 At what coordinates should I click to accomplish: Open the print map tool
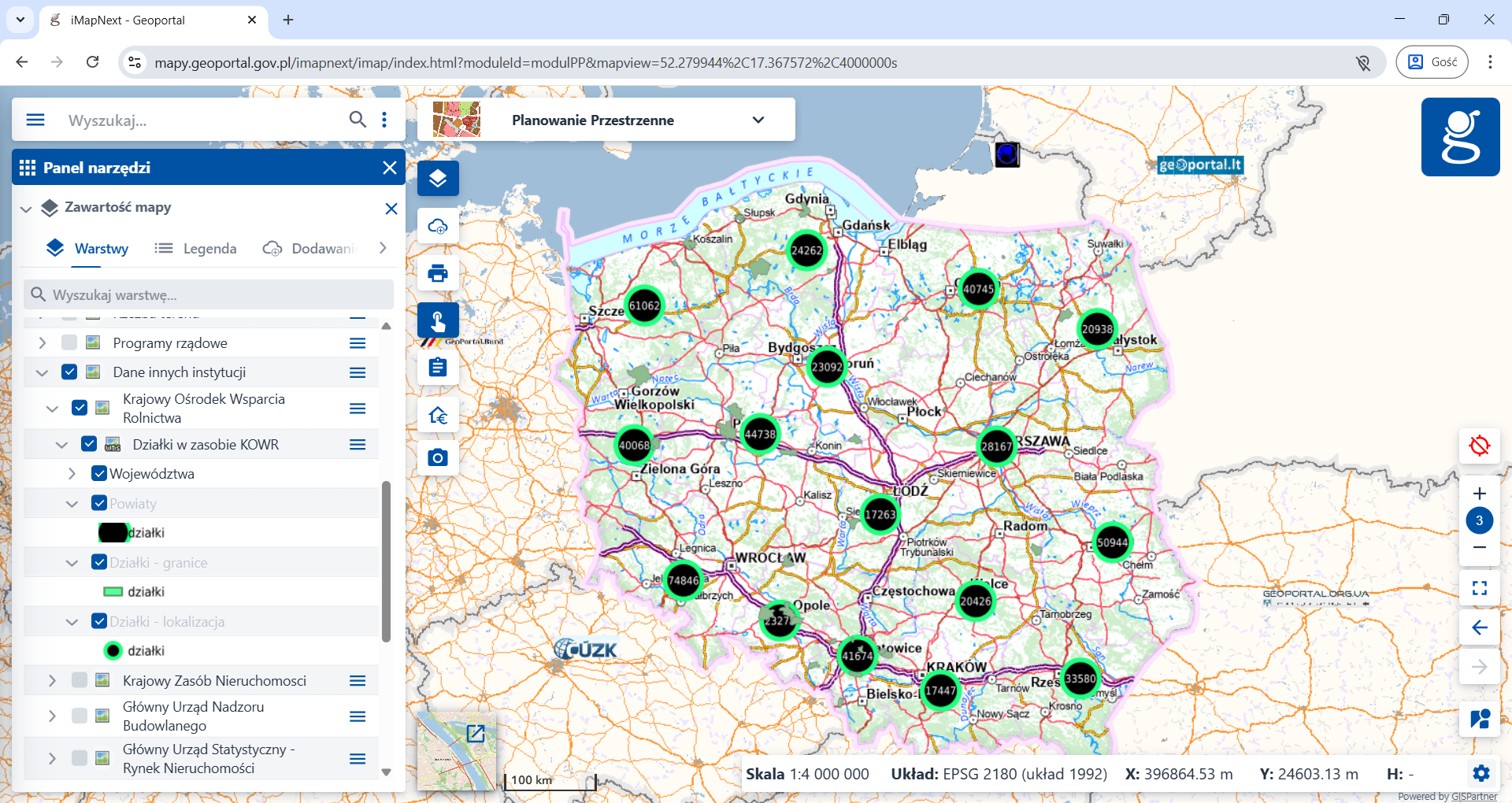point(438,273)
